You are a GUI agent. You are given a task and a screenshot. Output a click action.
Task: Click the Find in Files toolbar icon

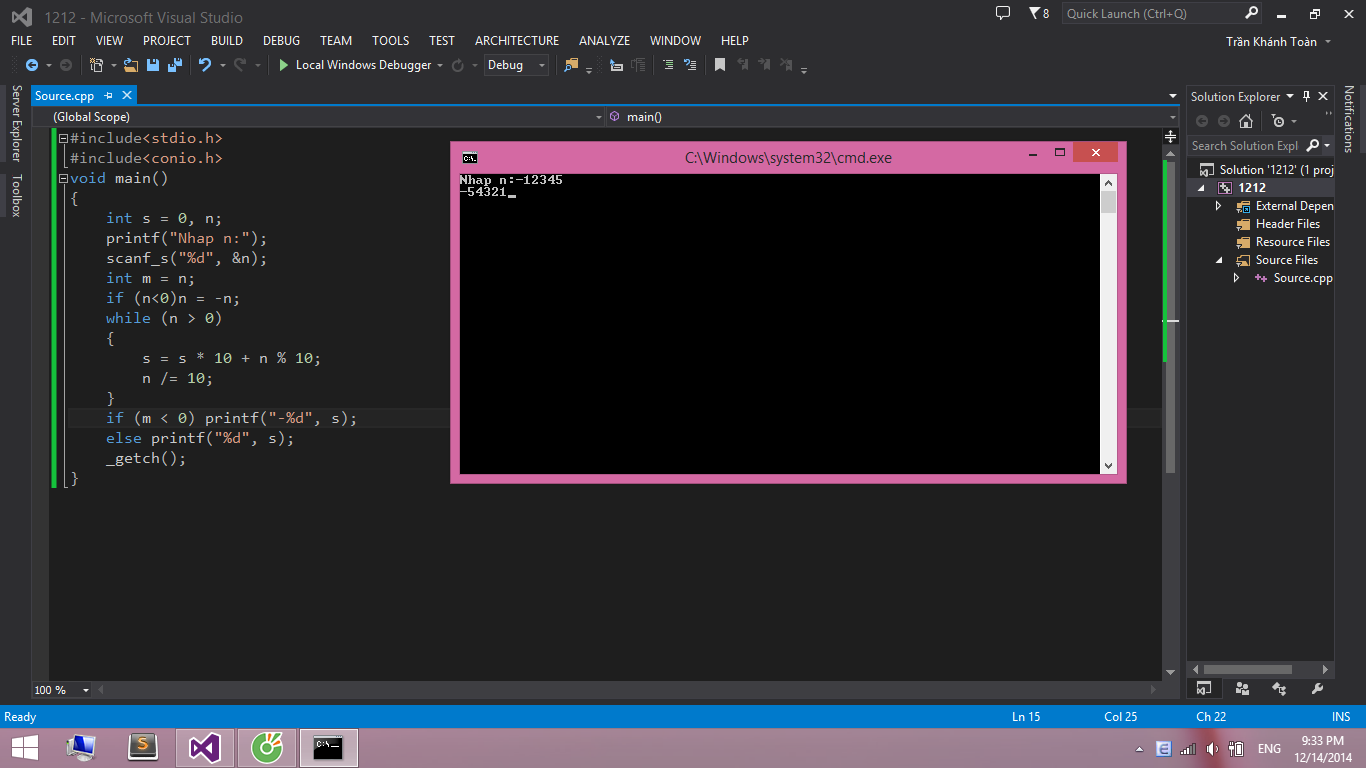571,65
